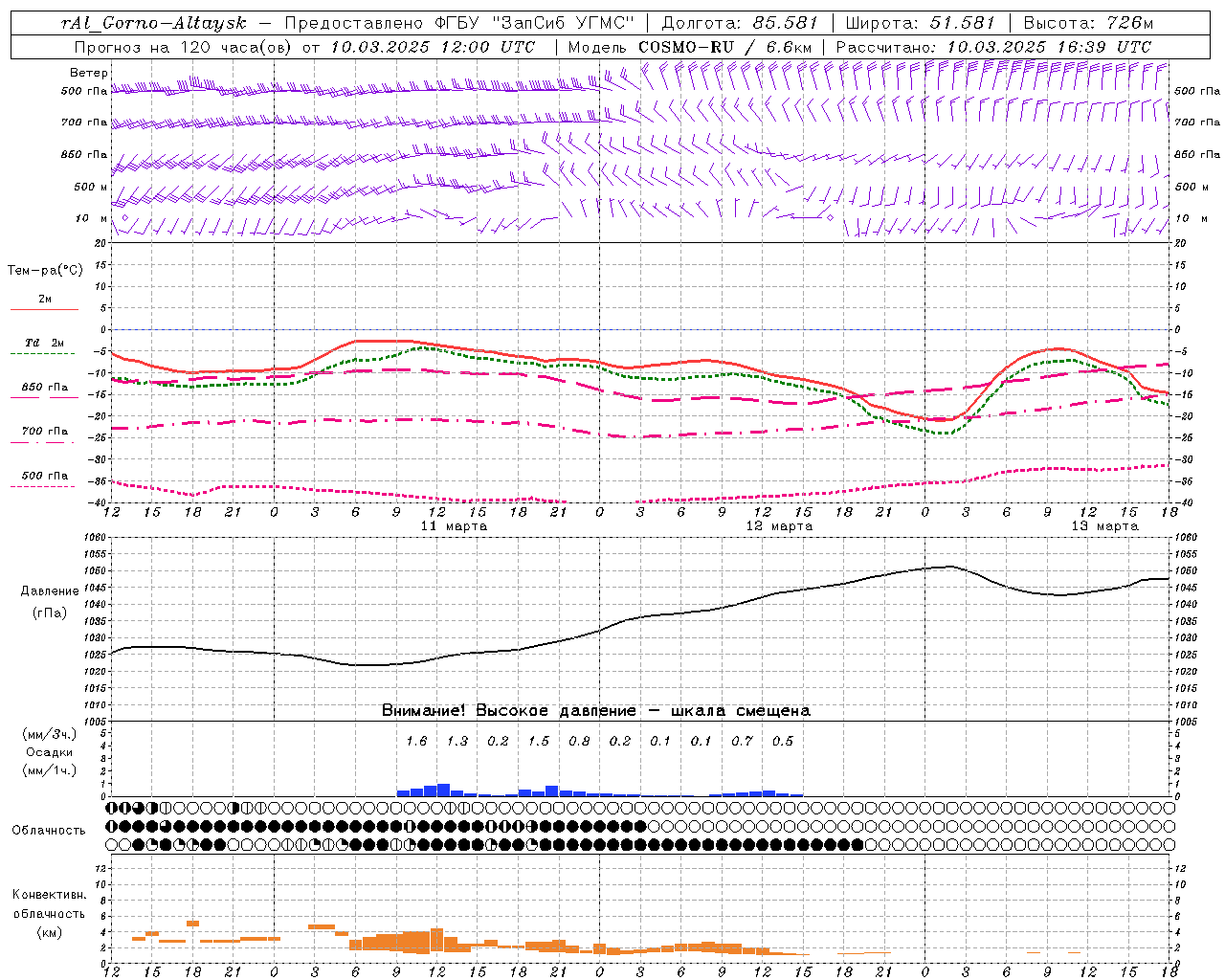The width and height of the screenshot is (1225, 980).
Task: Click the (мм/3ч.) precipitation unit label
Action: 50,735
